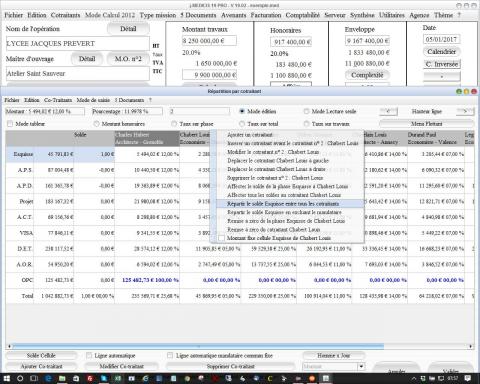Select the Montant honoraires radio button
Viewport: 480px width, 384px height.
point(97,124)
